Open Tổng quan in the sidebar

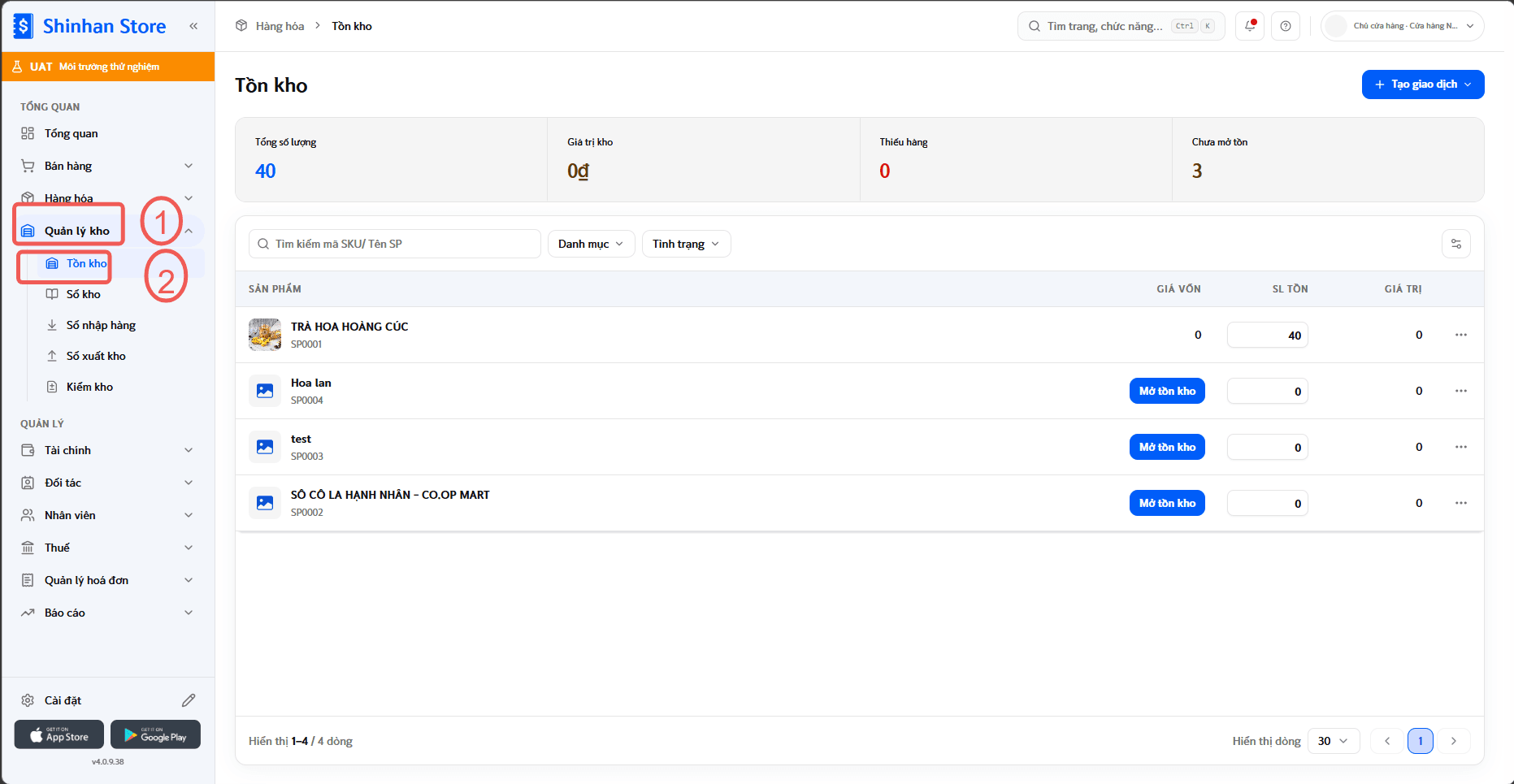pyautogui.click(x=107, y=133)
